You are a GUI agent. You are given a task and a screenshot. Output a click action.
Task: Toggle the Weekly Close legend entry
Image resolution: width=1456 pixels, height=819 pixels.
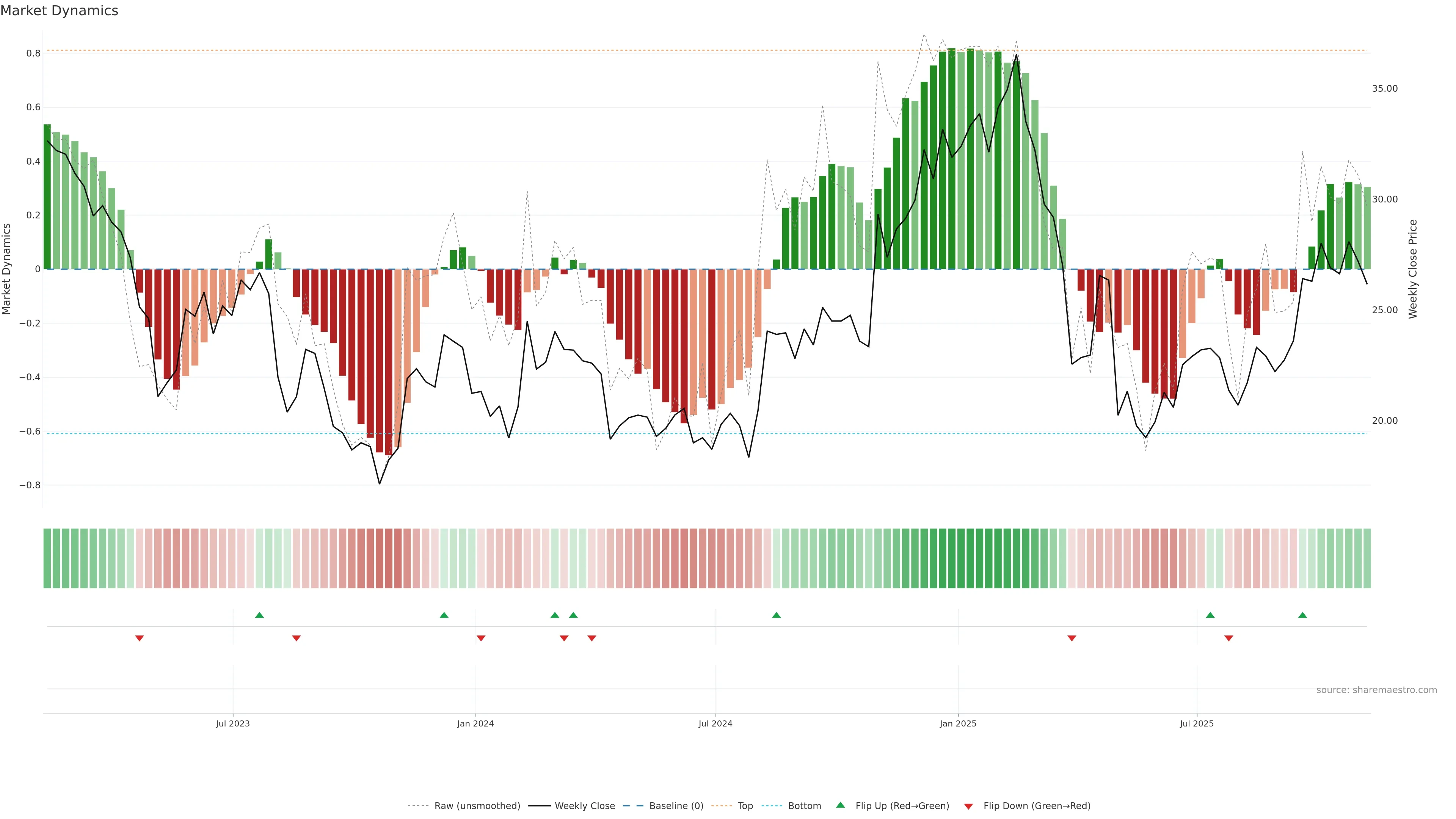pos(584,806)
